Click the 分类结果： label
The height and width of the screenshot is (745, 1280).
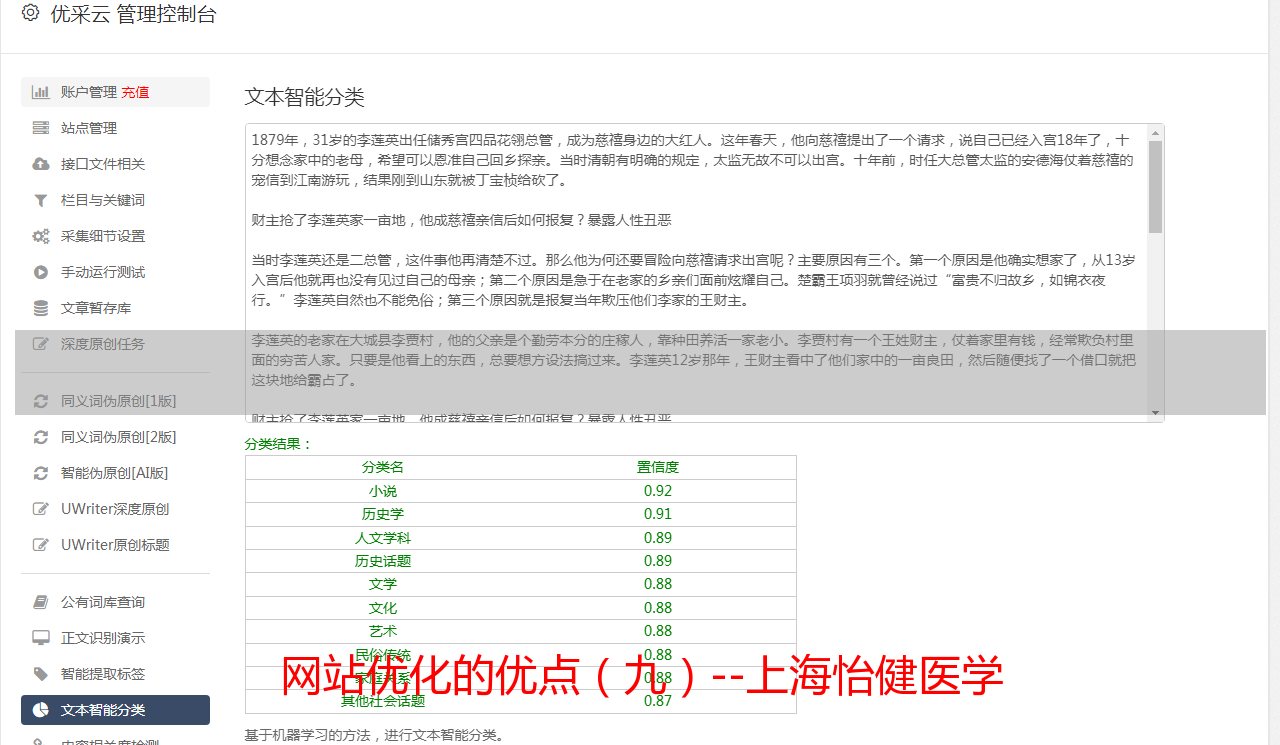pyautogui.click(x=279, y=444)
